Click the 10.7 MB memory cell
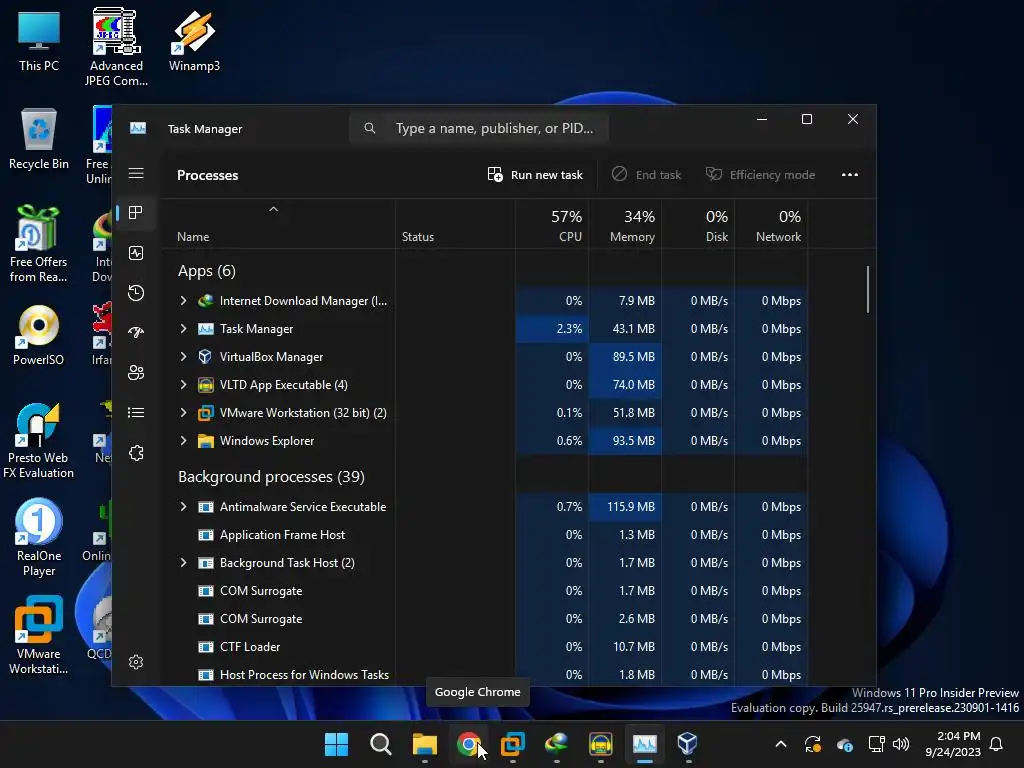The width and height of the screenshot is (1024, 768). [626, 647]
